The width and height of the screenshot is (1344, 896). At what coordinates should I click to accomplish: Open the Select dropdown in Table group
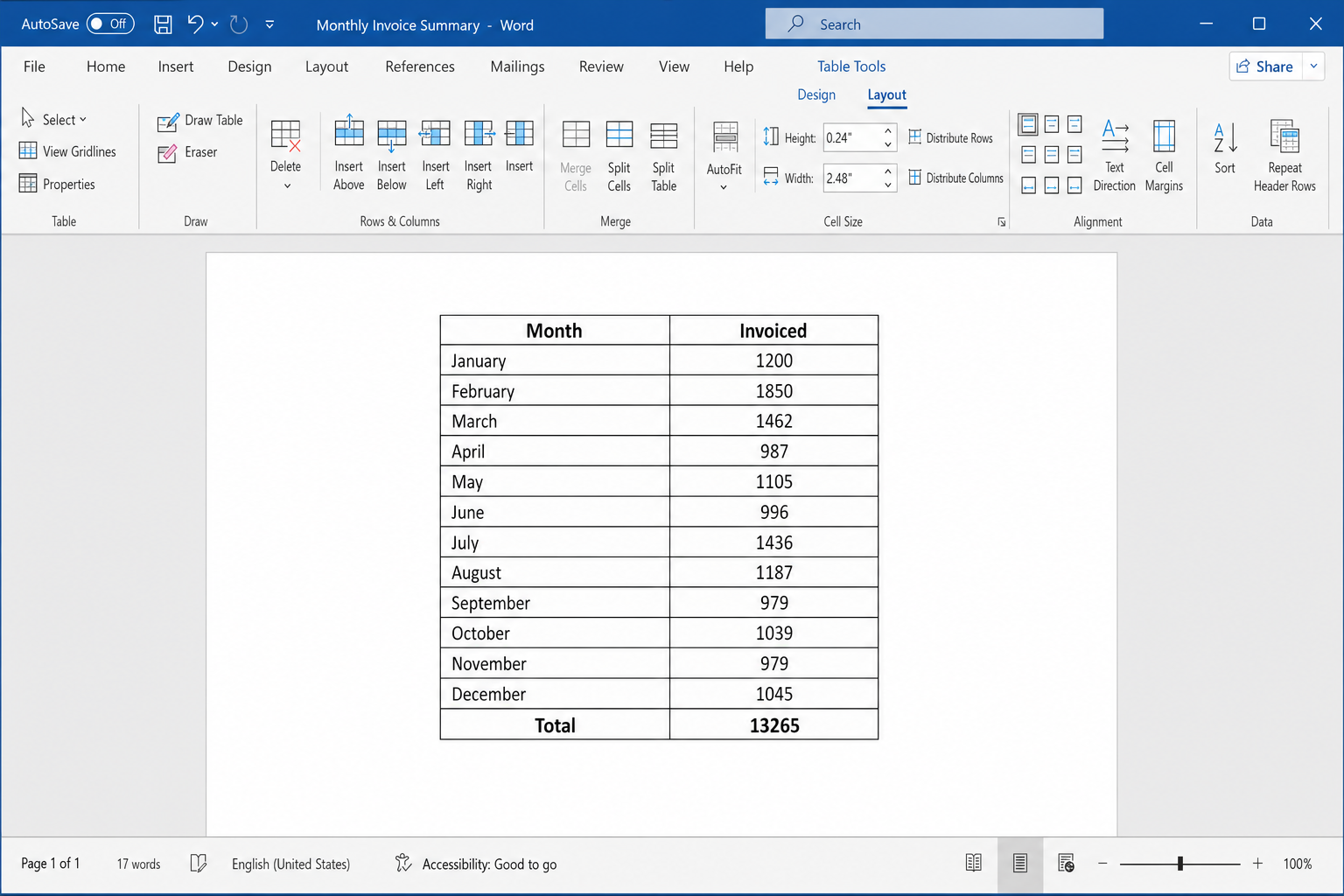54,119
